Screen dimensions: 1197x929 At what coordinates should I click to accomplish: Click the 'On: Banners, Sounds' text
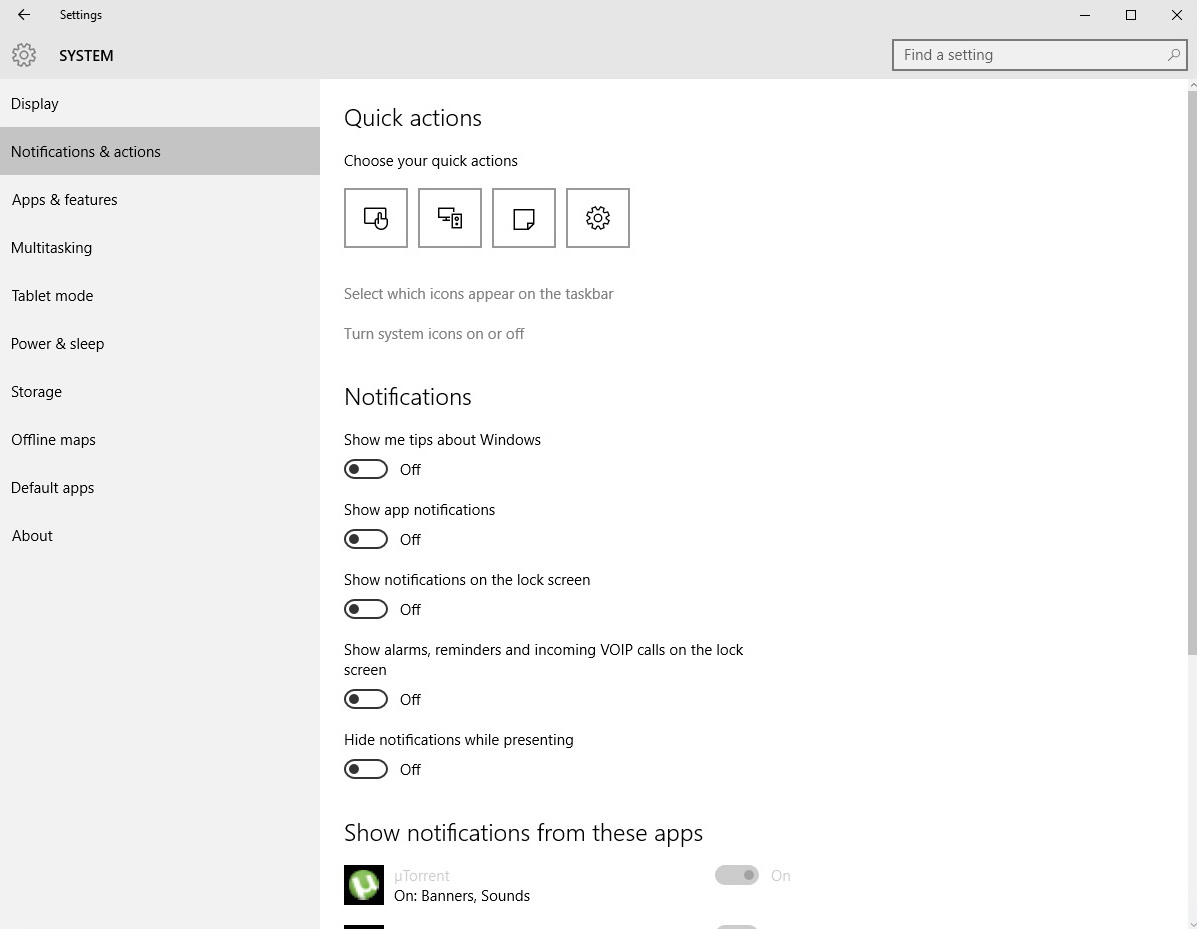pyautogui.click(x=462, y=895)
